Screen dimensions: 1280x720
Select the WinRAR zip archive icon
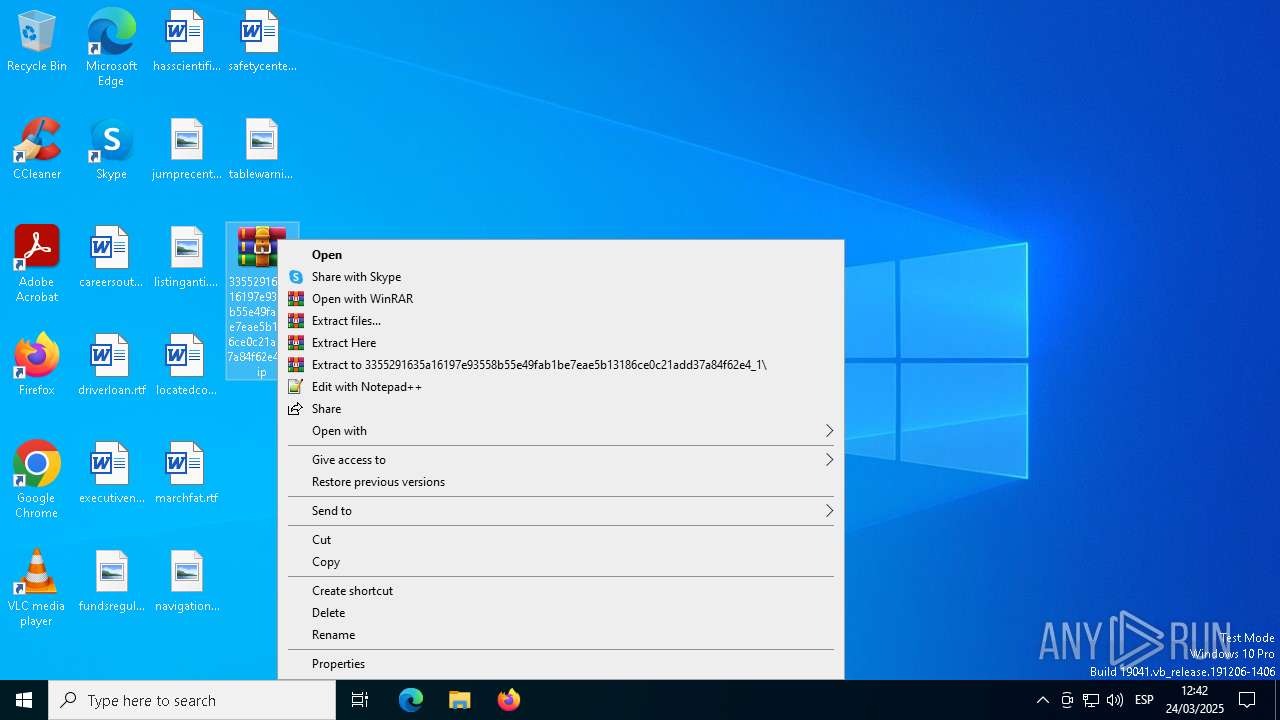(261, 247)
